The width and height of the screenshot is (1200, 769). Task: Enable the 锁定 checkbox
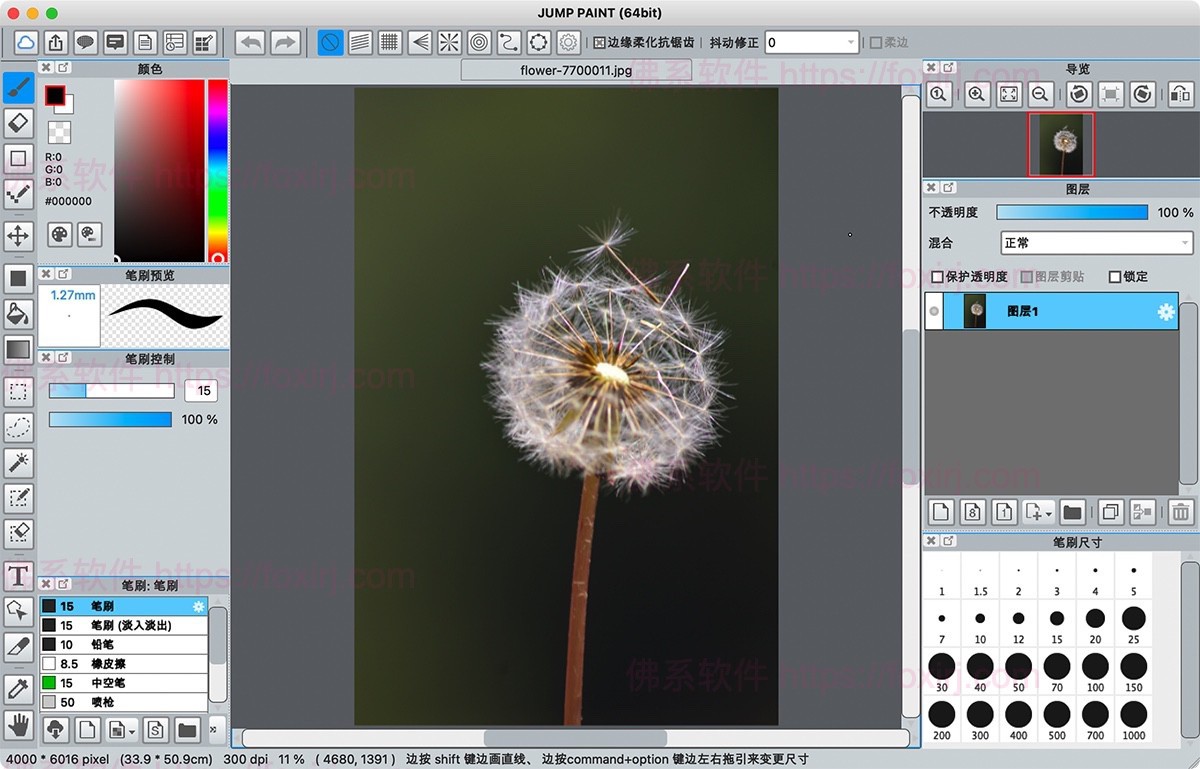[1115, 277]
